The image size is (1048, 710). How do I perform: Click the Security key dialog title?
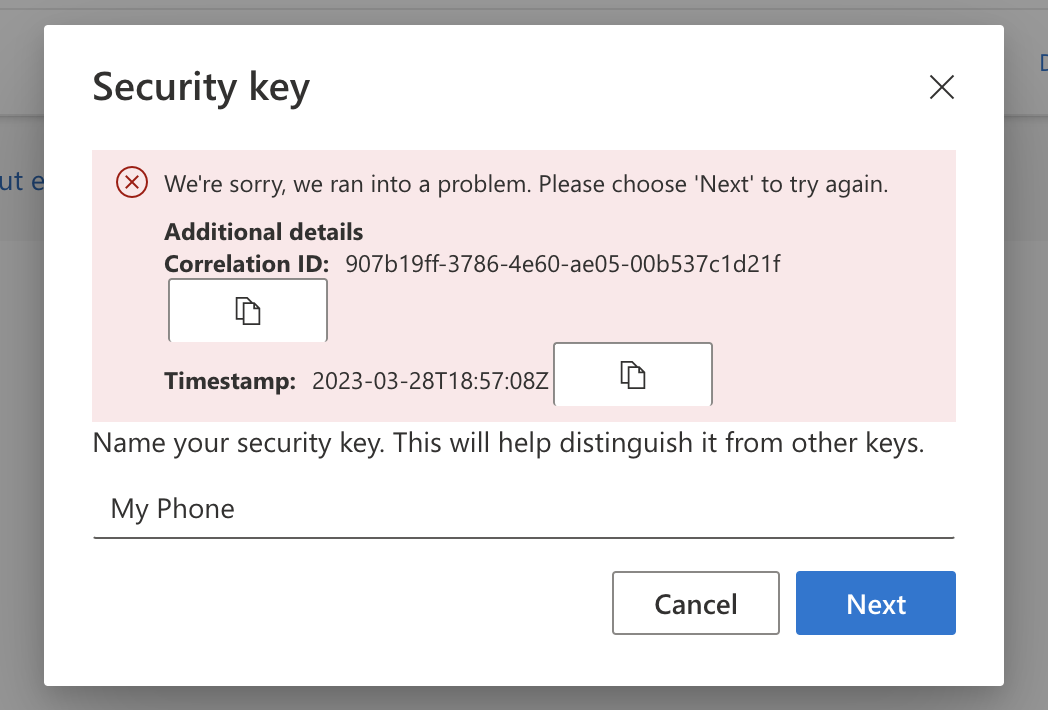pyautogui.click(x=200, y=87)
